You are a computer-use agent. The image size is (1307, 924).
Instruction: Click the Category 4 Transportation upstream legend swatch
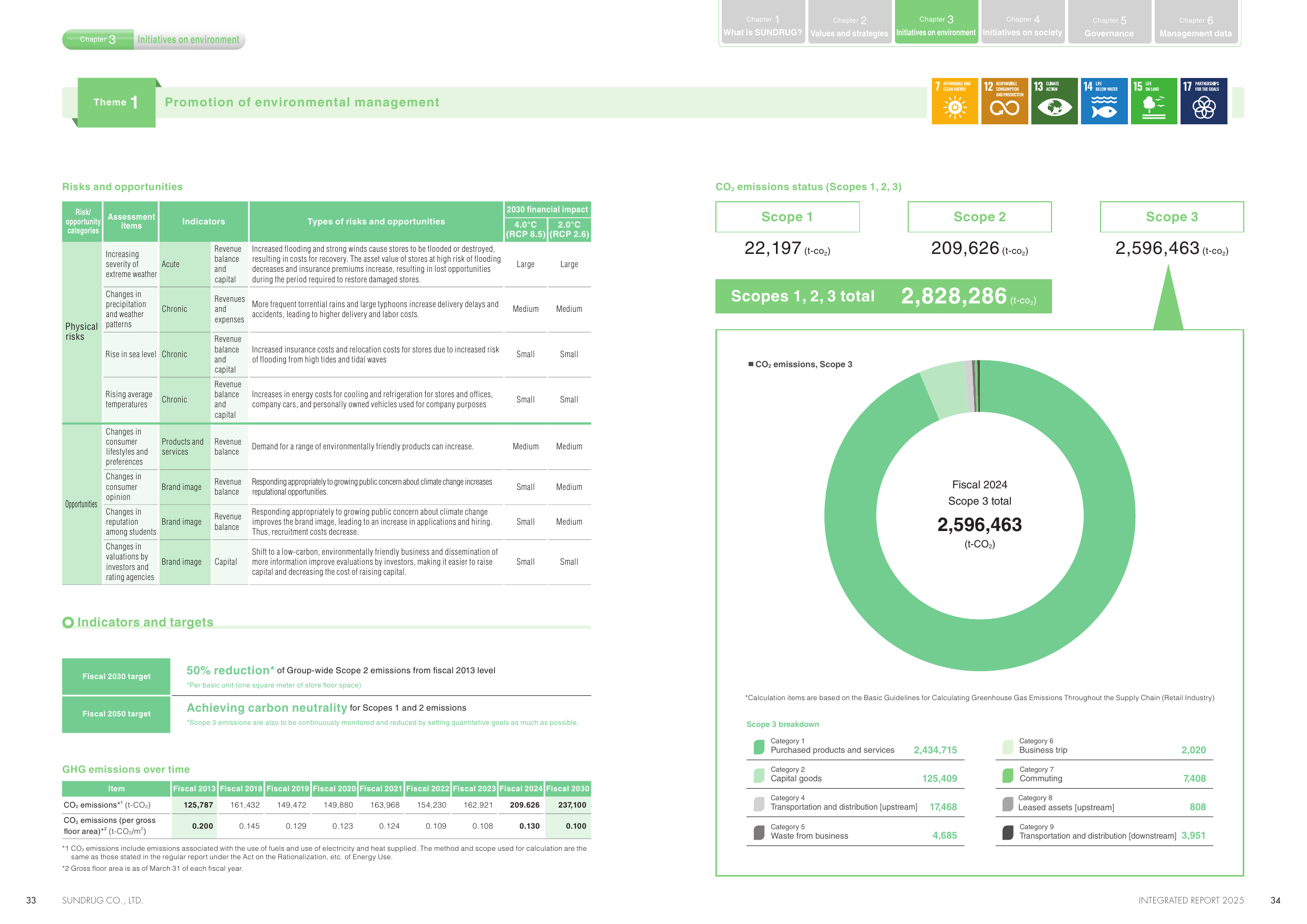click(x=759, y=804)
